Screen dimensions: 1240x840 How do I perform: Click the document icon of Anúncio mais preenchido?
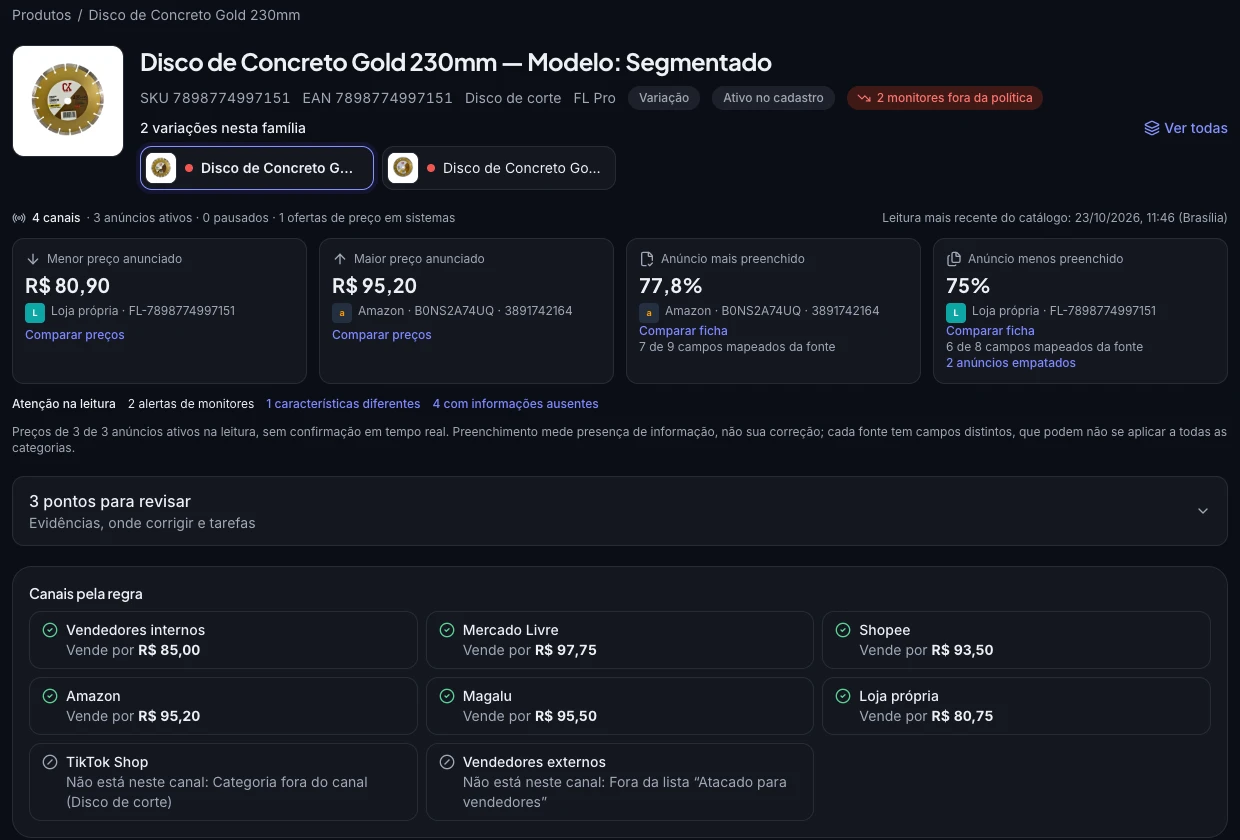pyautogui.click(x=647, y=259)
